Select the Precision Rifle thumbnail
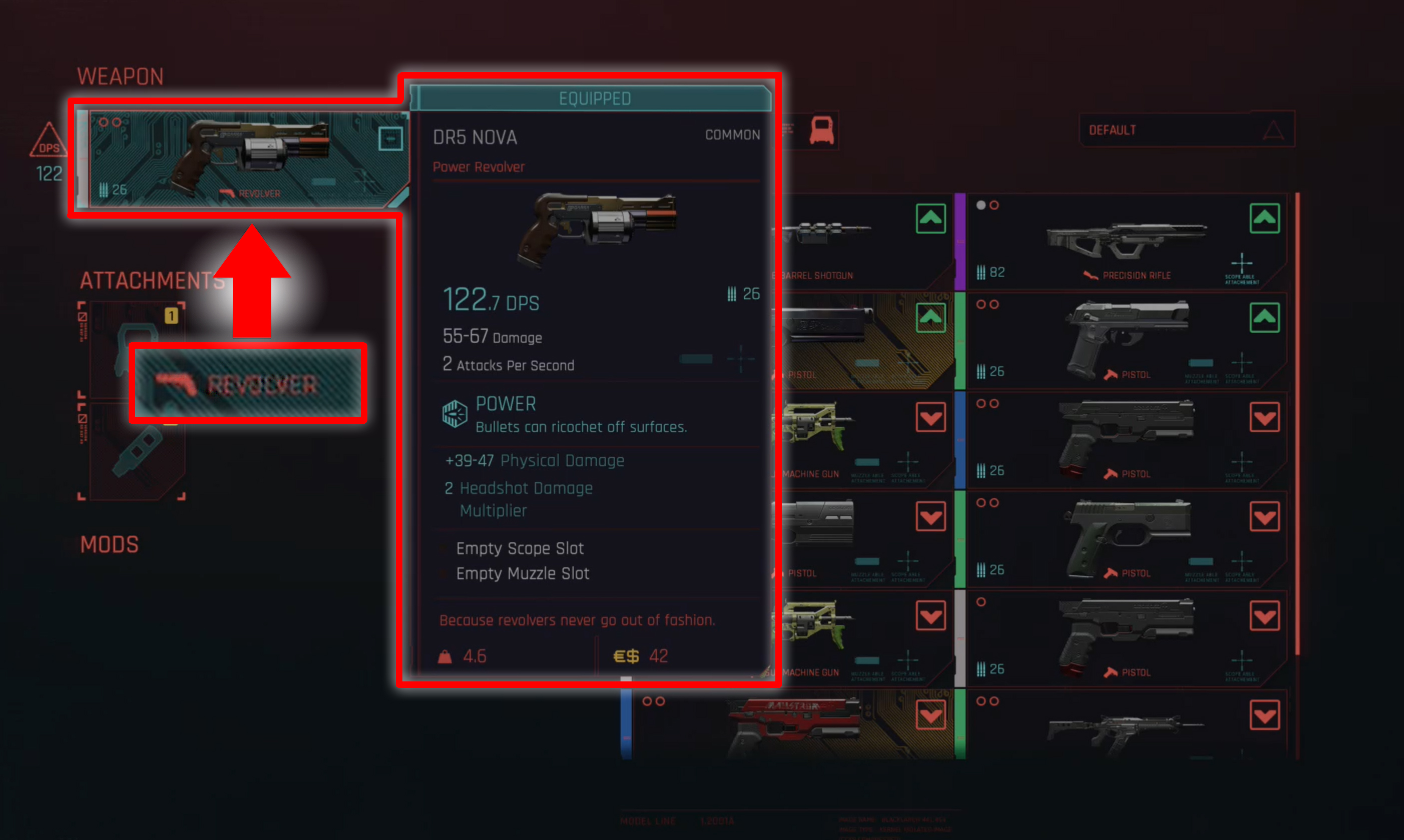 (x=1127, y=242)
